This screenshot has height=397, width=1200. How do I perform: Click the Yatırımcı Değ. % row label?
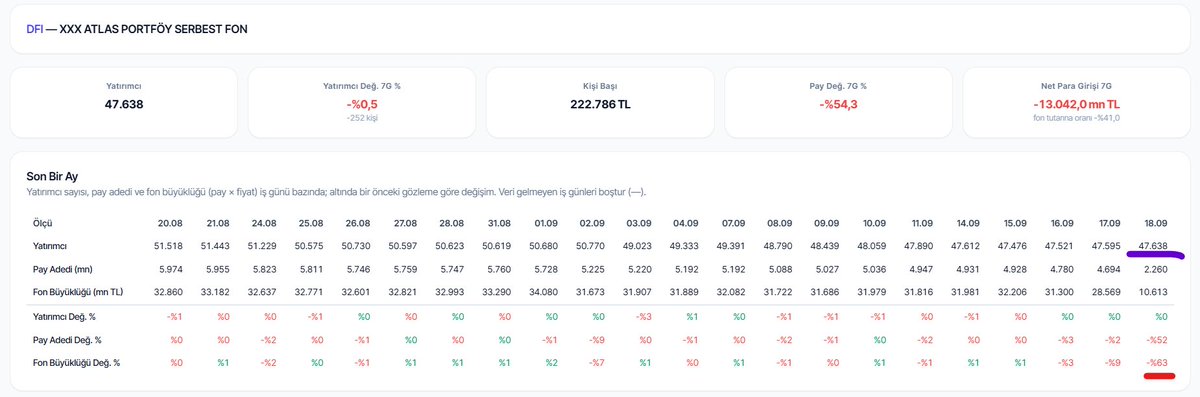[65, 317]
